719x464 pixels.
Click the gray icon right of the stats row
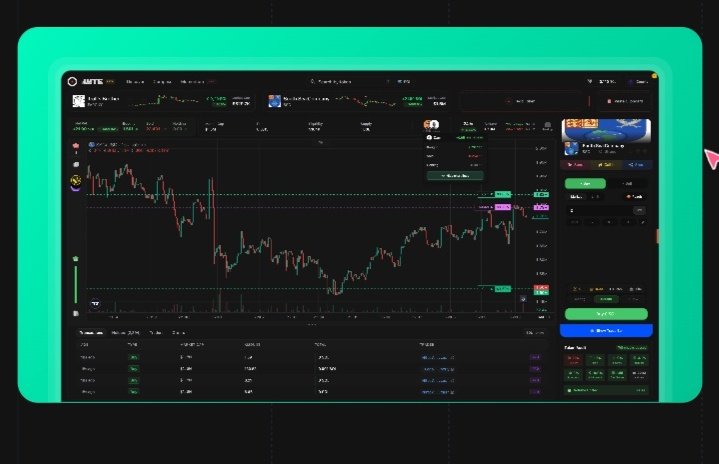pos(548,125)
